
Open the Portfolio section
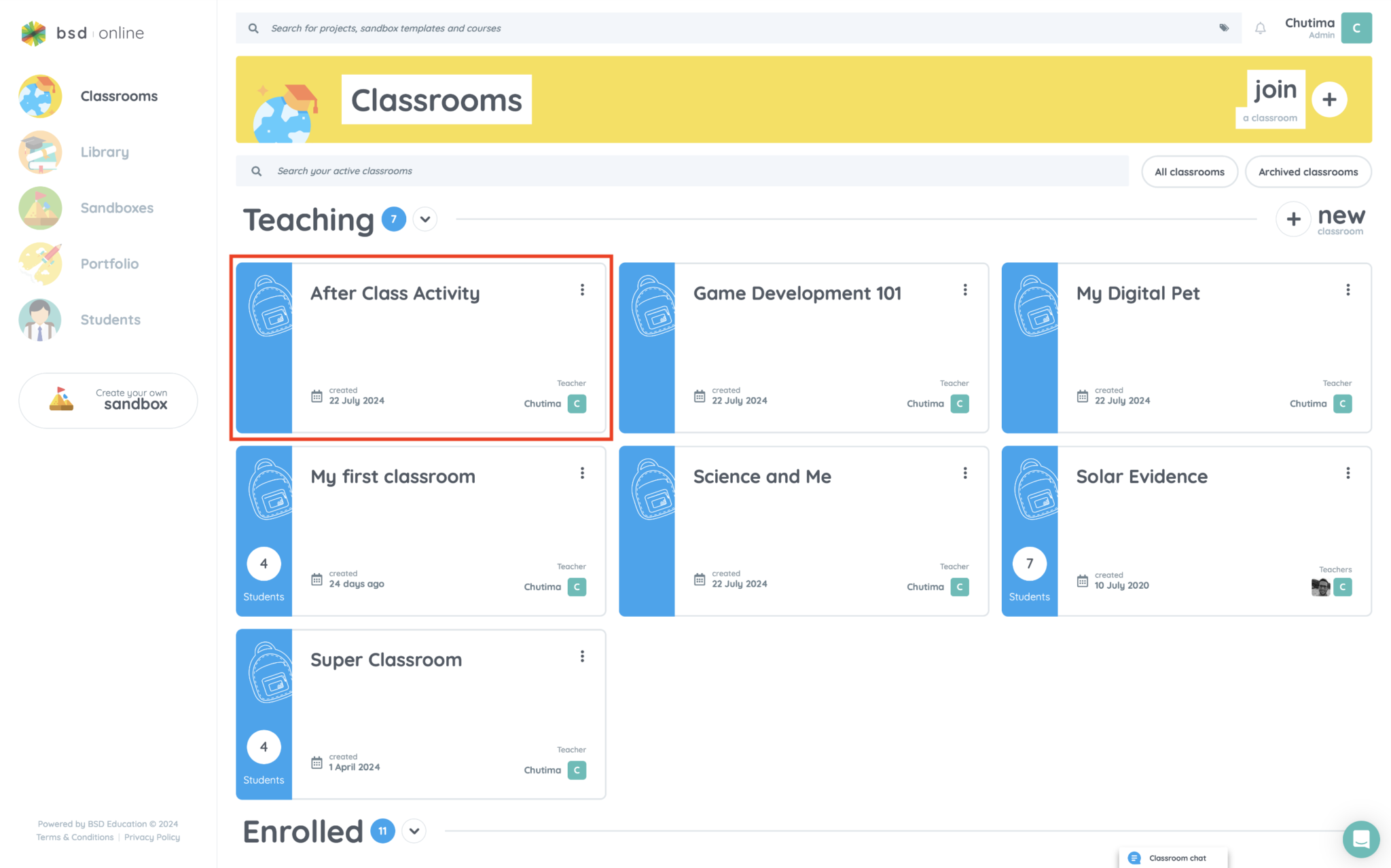(x=109, y=264)
